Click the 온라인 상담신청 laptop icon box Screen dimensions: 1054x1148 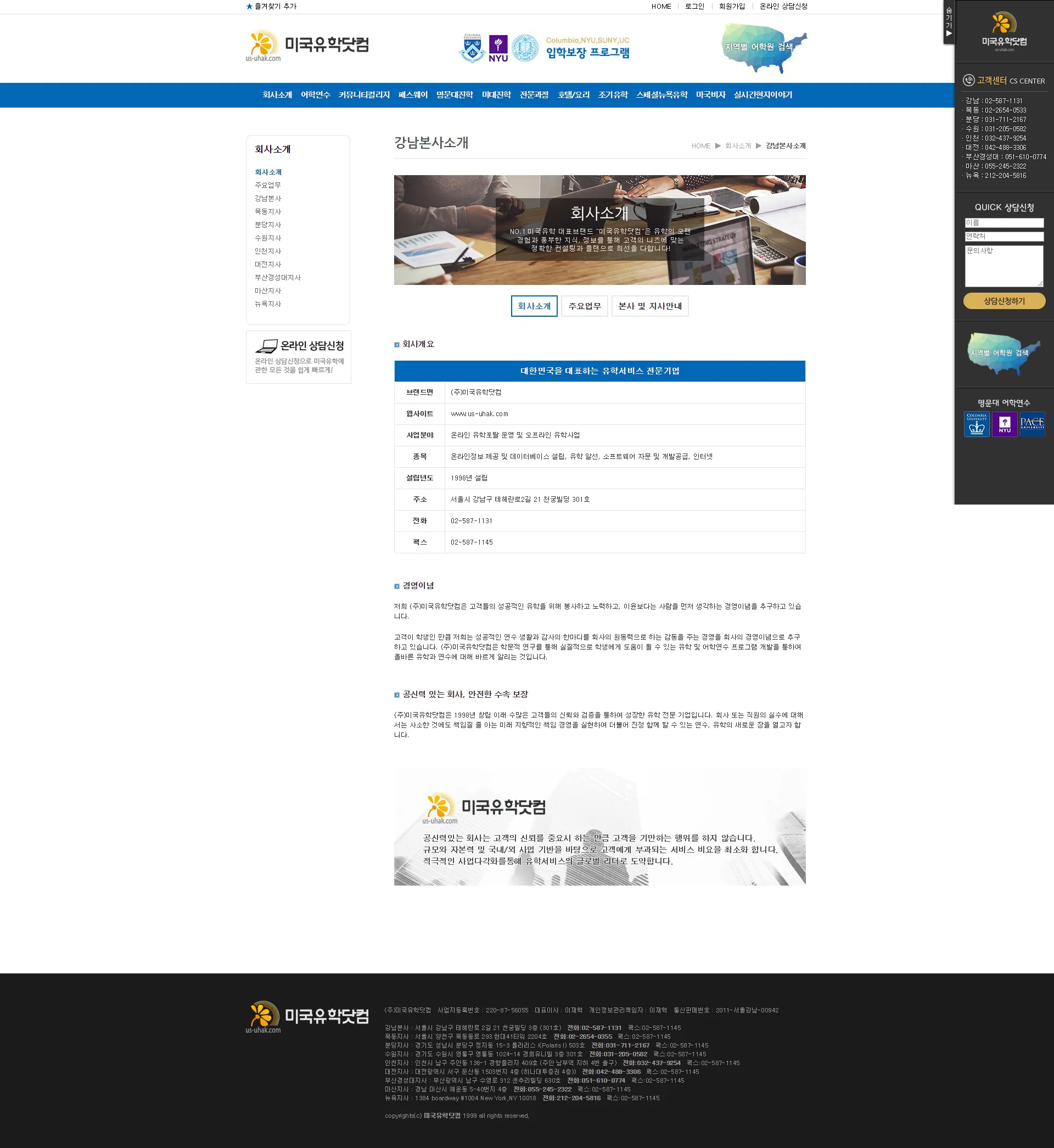298,357
